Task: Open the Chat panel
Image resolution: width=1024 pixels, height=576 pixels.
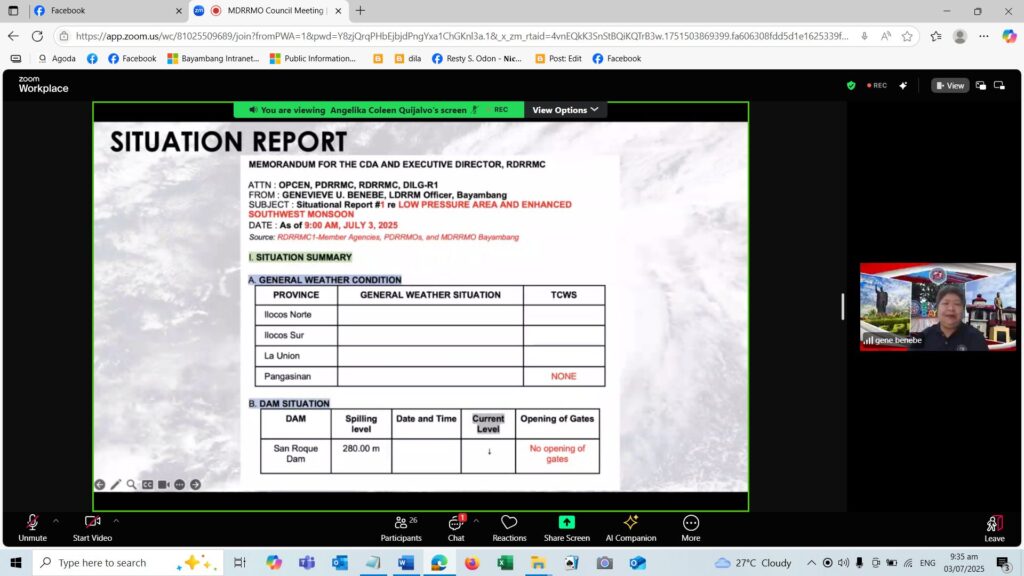Action: tap(456, 528)
